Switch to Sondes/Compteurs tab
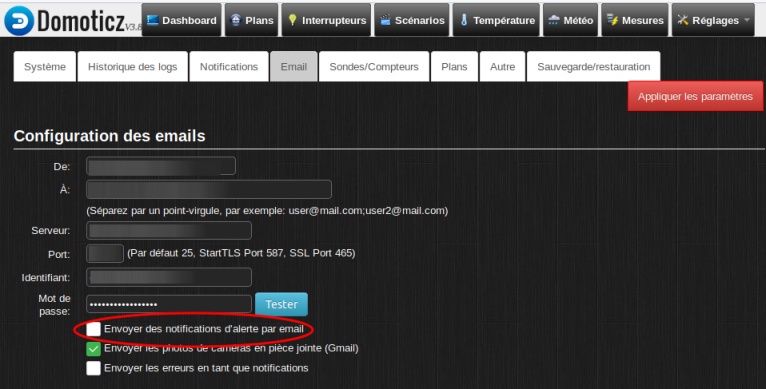The width and height of the screenshot is (766, 389). [374, 66]
